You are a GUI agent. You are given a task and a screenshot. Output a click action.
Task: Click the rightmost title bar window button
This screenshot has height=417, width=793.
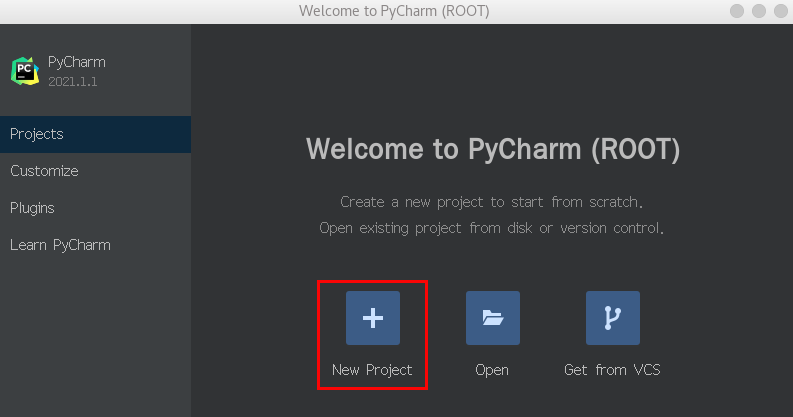tap(781, 11)
